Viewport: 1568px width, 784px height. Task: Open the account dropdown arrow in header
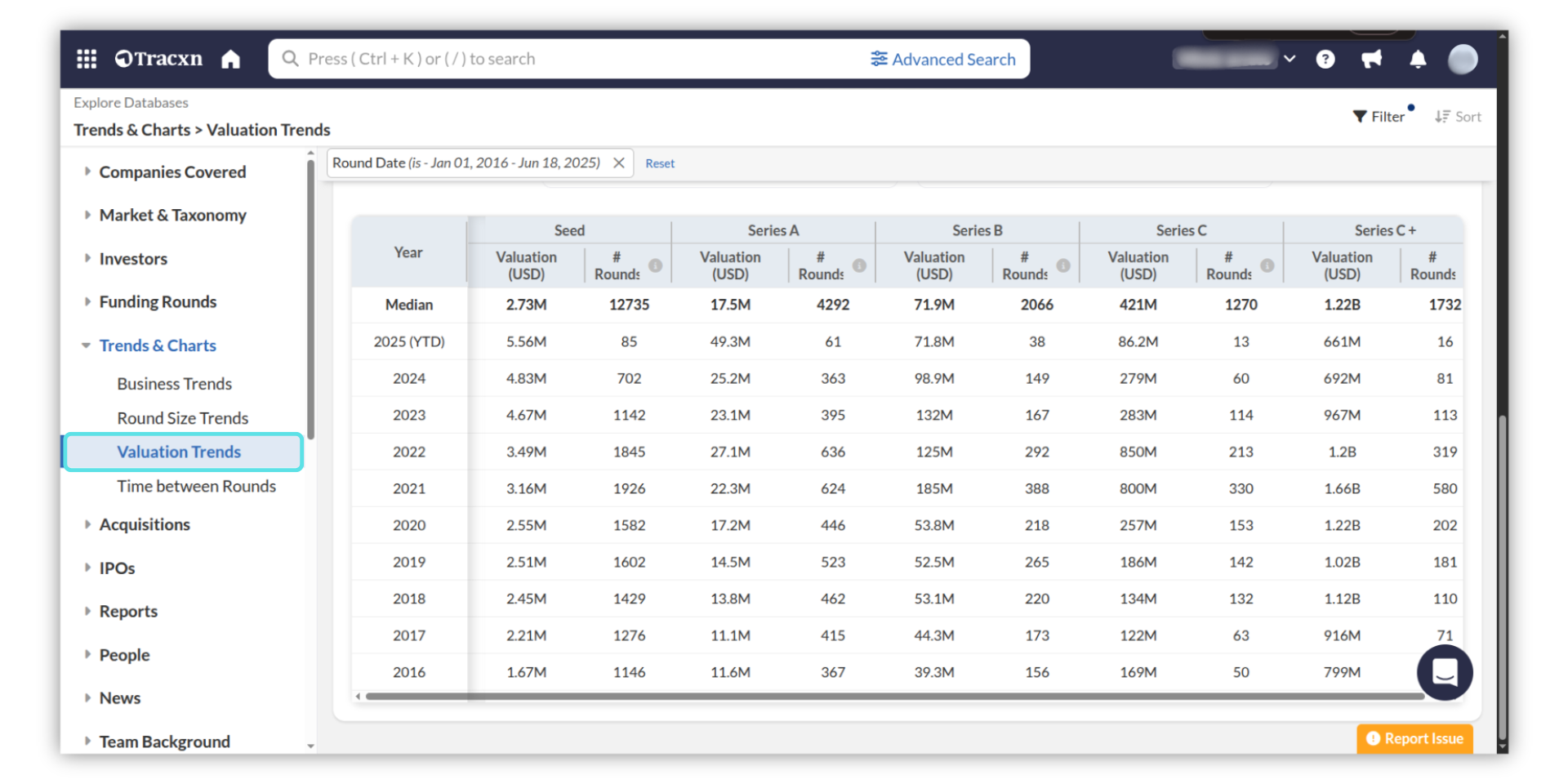1290,59
